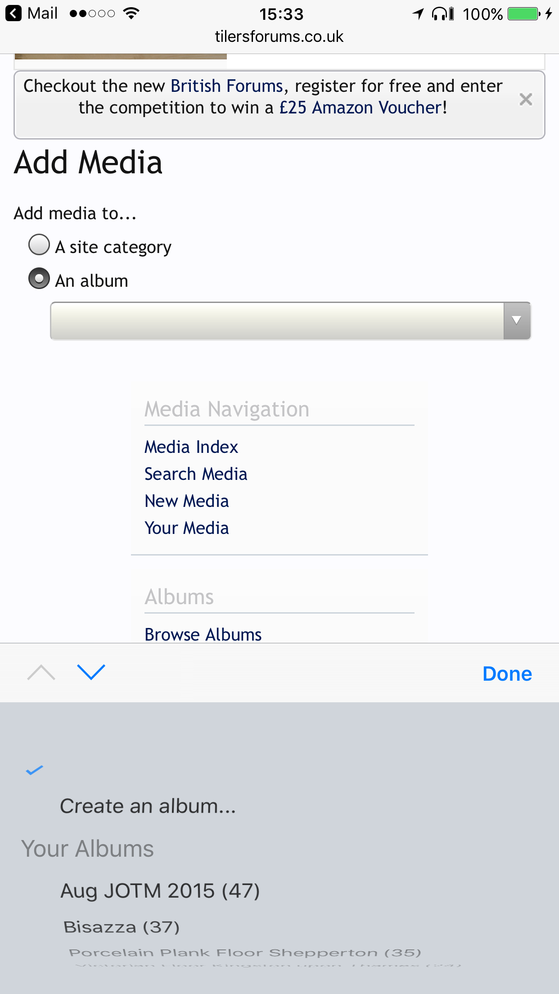Pick 'Bisazza (37)' album option
The height and width of the screenshot is (994, 559).
tap(122, 927)
